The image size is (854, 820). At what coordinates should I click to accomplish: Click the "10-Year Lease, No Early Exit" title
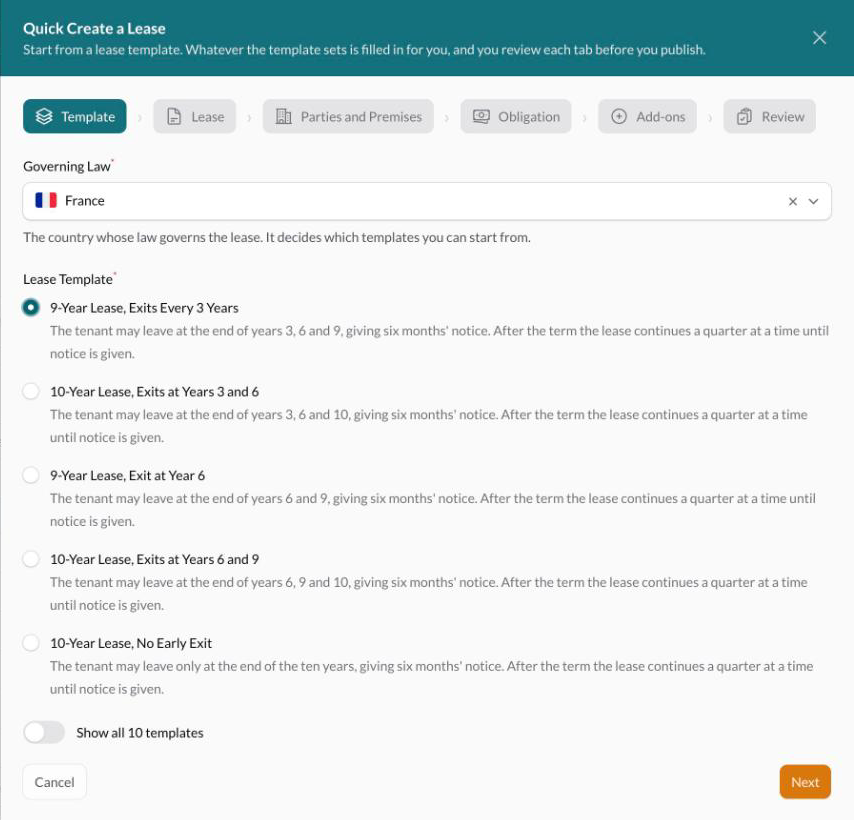click(131, 643)
